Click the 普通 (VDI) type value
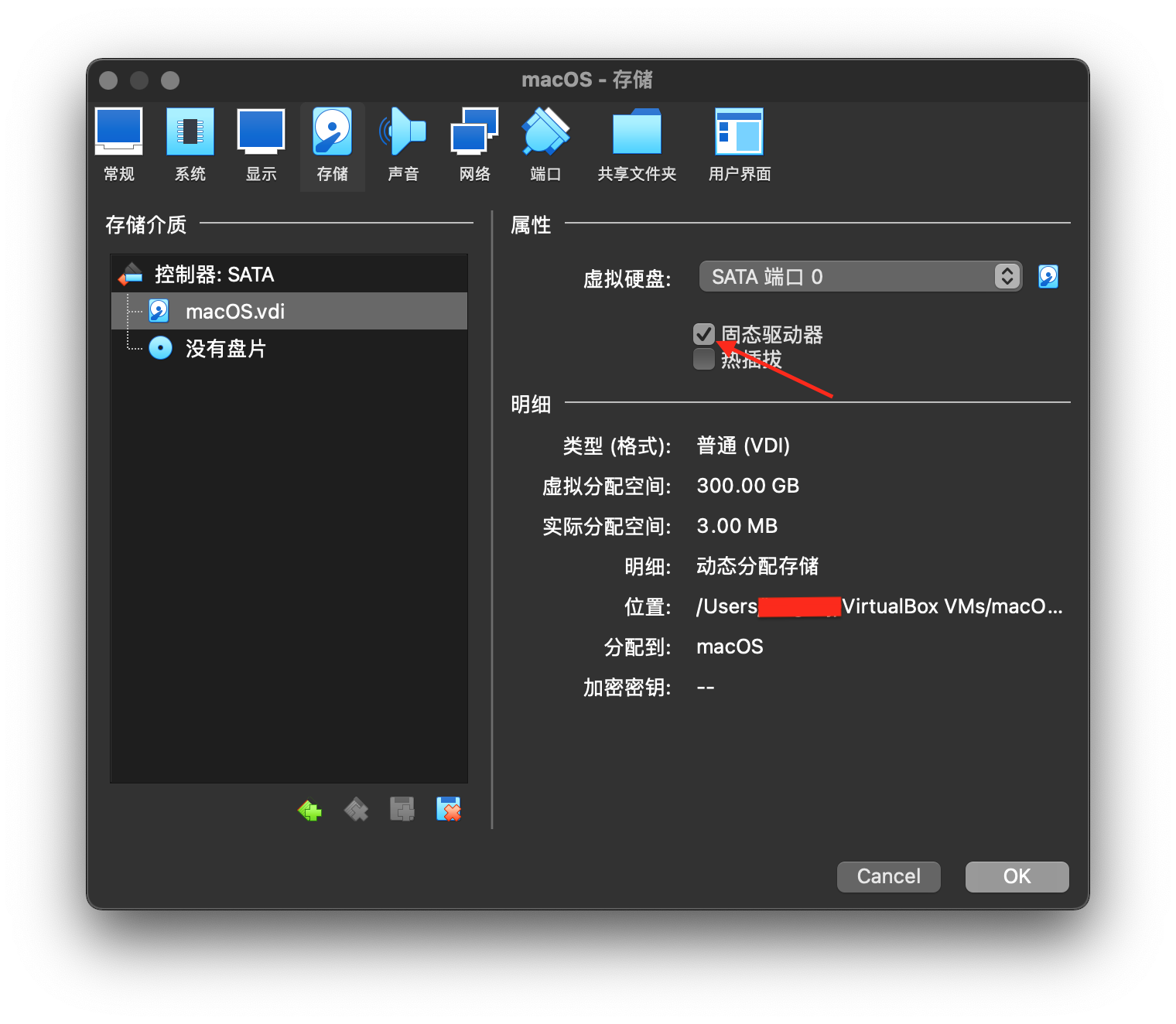Image resolution: width=1176 pixels, height=1024 pixels. (744, 445)
